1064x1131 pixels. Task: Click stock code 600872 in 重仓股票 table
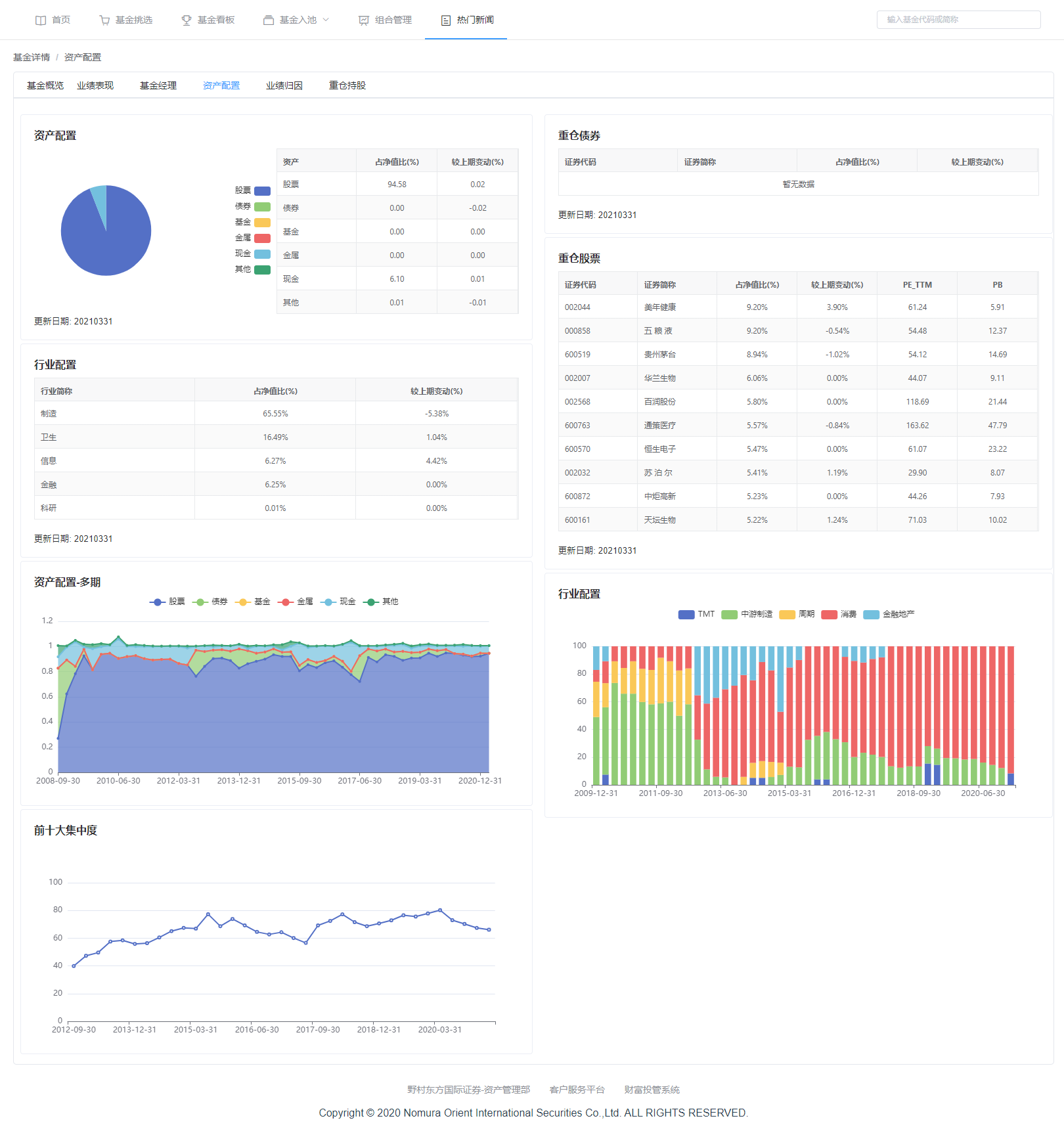pos(577,497)
